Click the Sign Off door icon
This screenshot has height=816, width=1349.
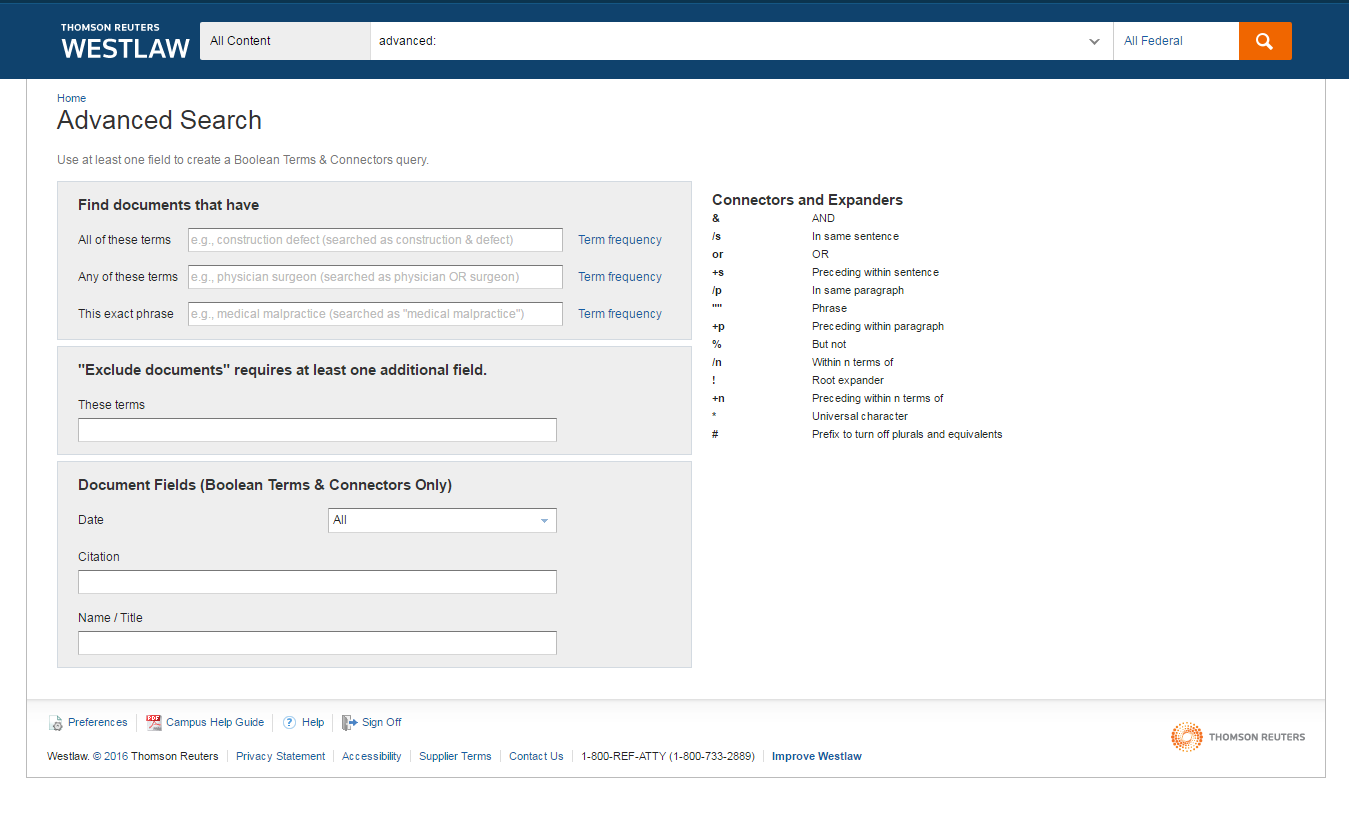pyautogui.click(x=349, y=722)
